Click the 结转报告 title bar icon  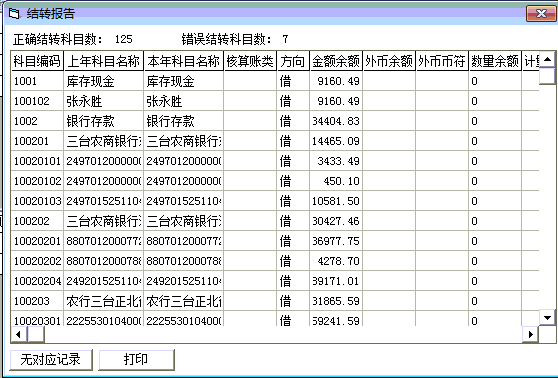point(14,14)
